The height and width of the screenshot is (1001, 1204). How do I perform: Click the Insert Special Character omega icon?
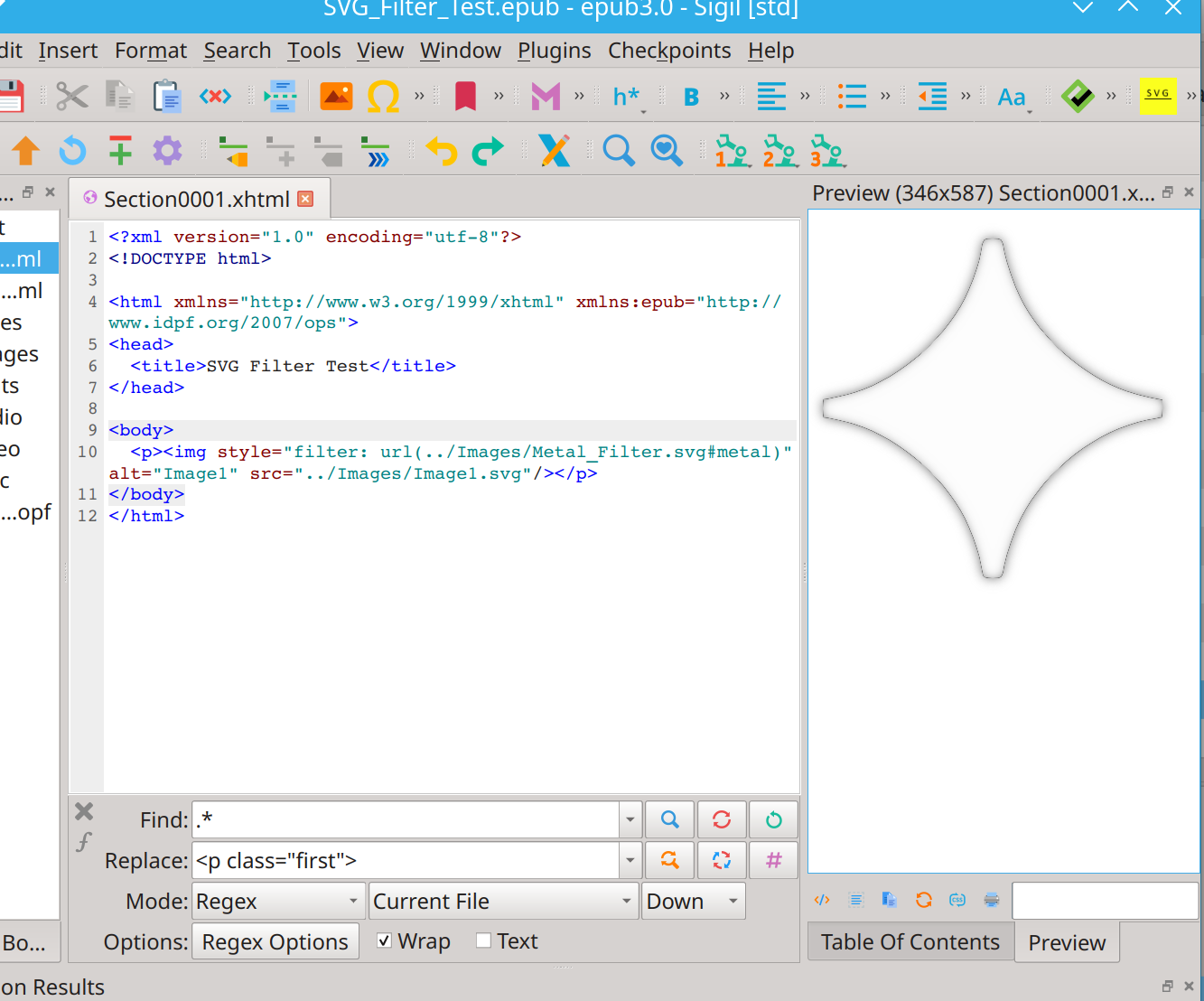click(x=383, y=96)
